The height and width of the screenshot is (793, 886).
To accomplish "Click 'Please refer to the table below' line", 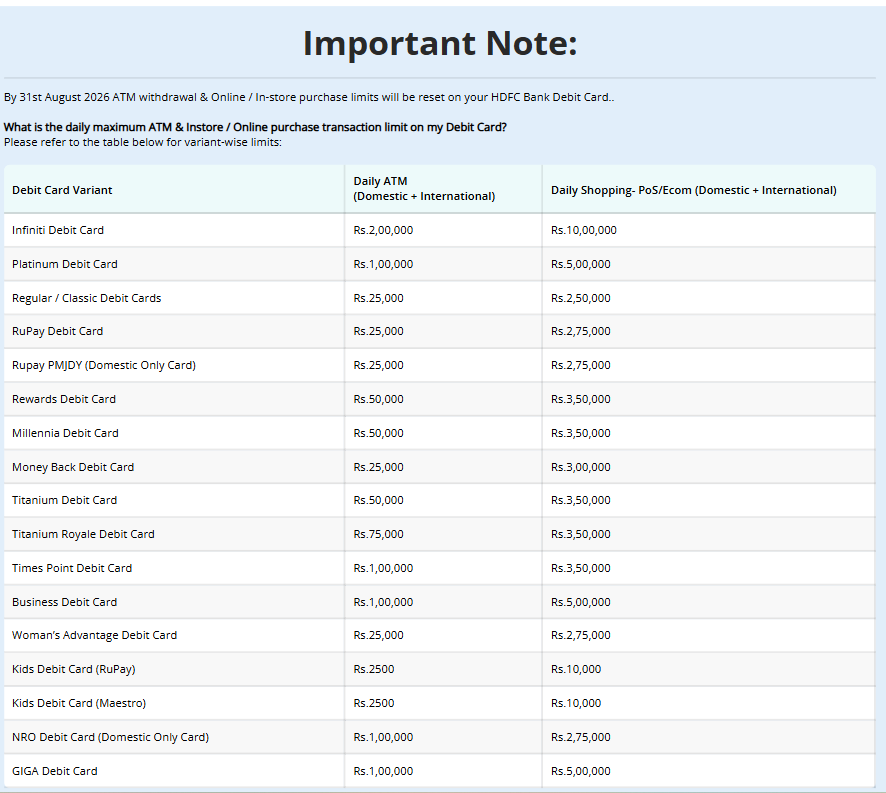I will 143,142.
